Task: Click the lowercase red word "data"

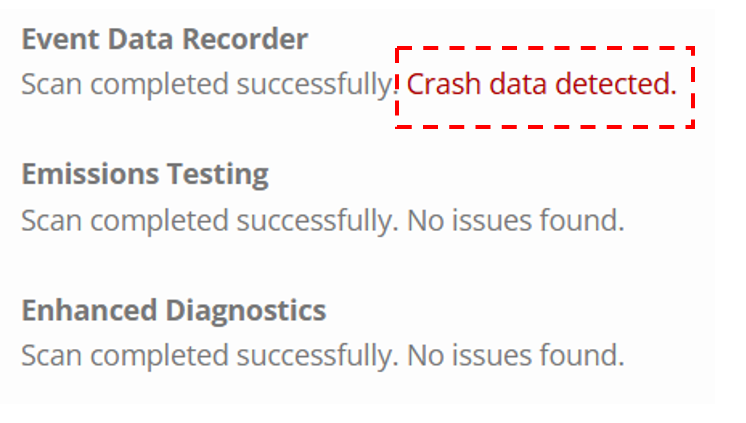Action: 518,84
